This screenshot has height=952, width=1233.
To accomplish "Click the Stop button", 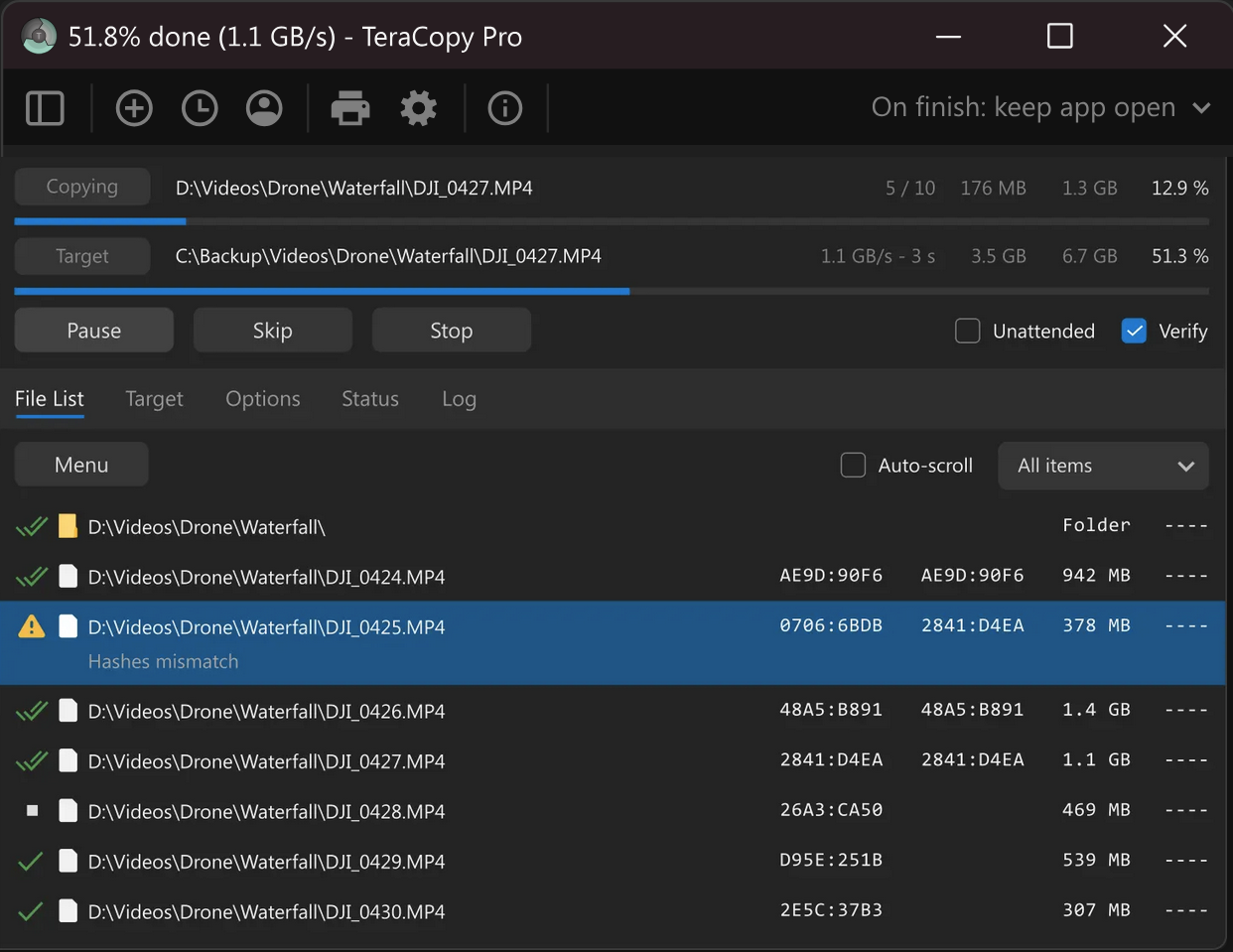I will (x=452, y=331).
